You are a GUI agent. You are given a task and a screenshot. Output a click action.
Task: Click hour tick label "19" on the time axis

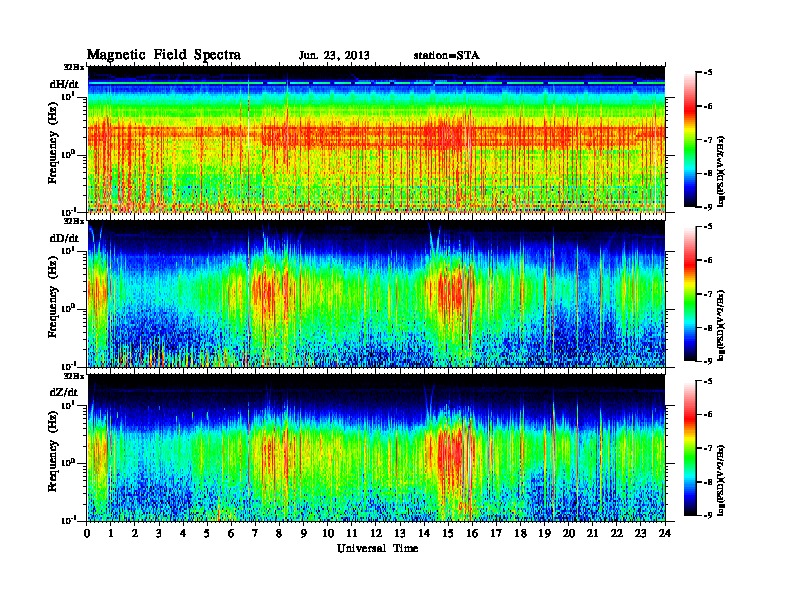click(x=544, y=533)
